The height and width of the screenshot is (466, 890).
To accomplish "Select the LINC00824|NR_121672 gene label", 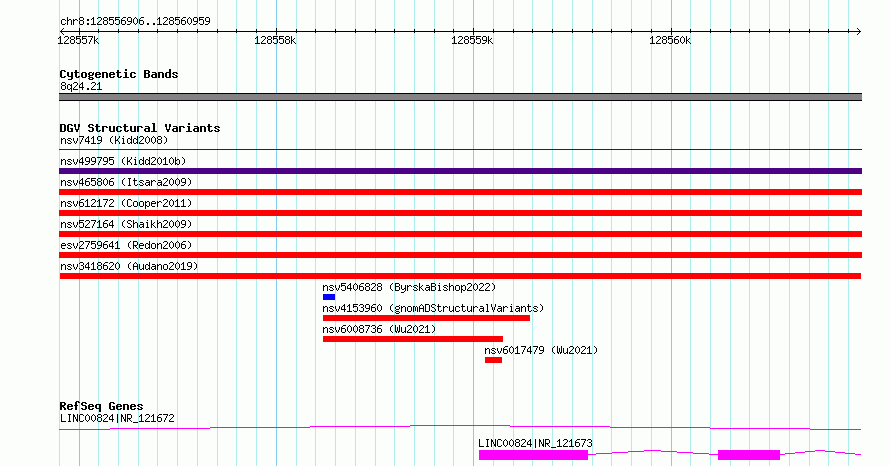I will 117,418.
